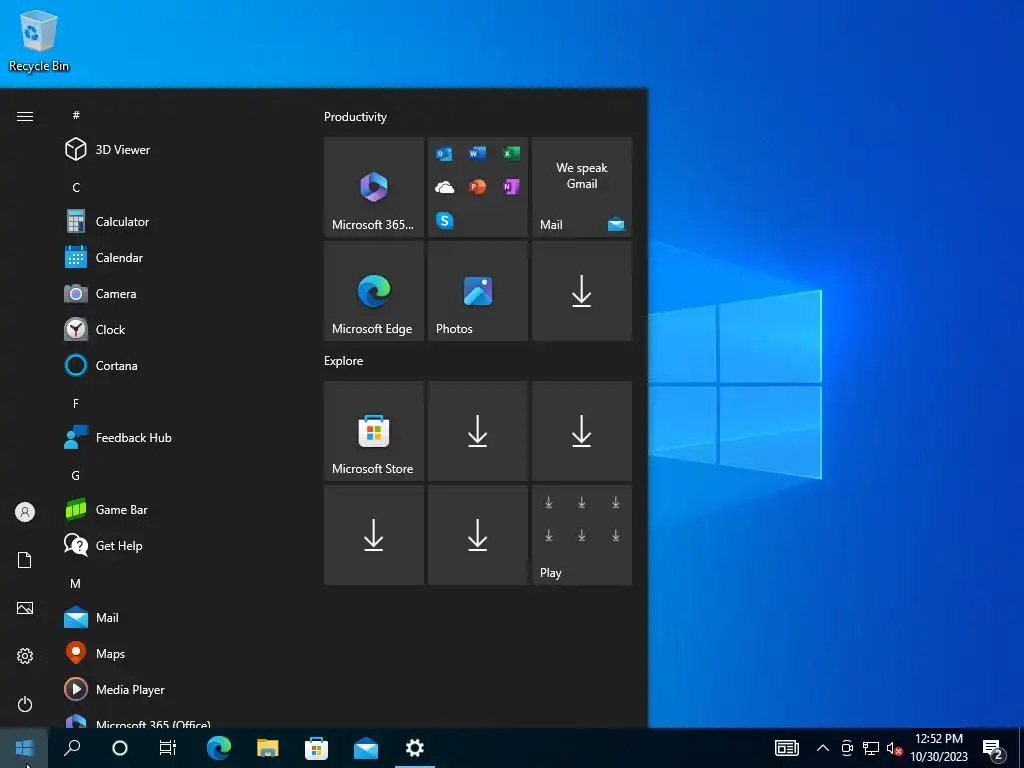Image resolution: width=1024 pixels, height=768 pixels.
Task: Open the user account icon in Start sidebar
Action: [x=25, y=512]
